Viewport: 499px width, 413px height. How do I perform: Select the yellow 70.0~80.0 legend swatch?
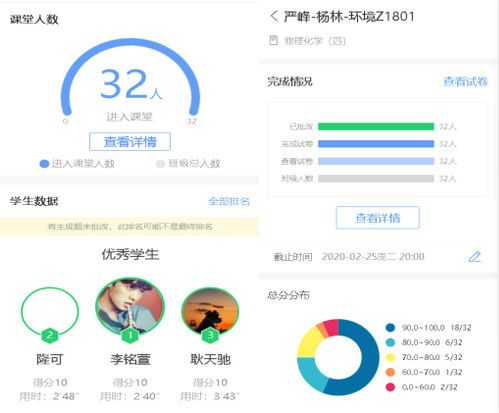pyautogui.click(x=390, y=357)
